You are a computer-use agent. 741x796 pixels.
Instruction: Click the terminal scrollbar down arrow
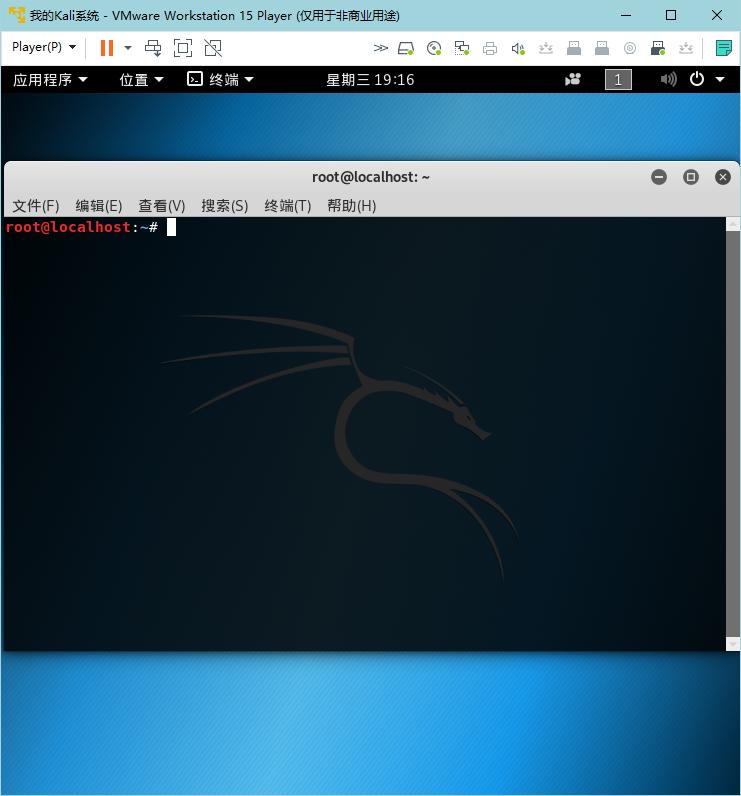pos(732,644)
